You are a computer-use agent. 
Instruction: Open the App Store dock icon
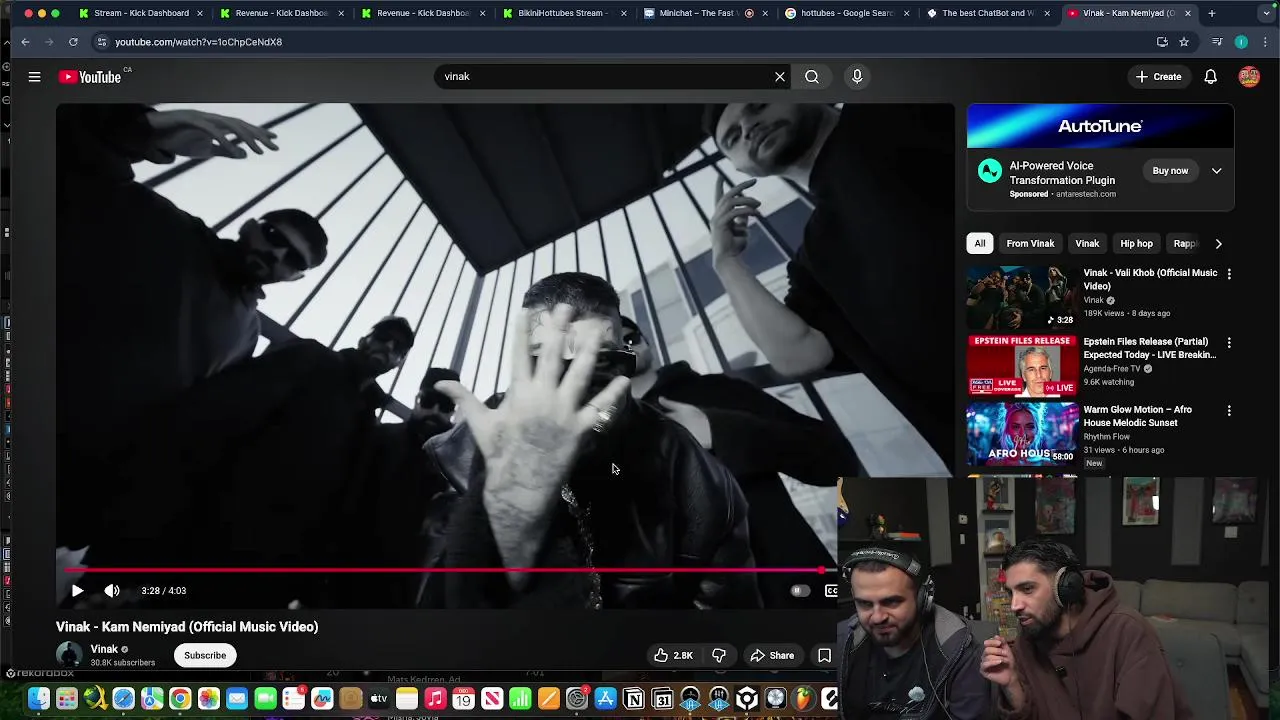605,699
